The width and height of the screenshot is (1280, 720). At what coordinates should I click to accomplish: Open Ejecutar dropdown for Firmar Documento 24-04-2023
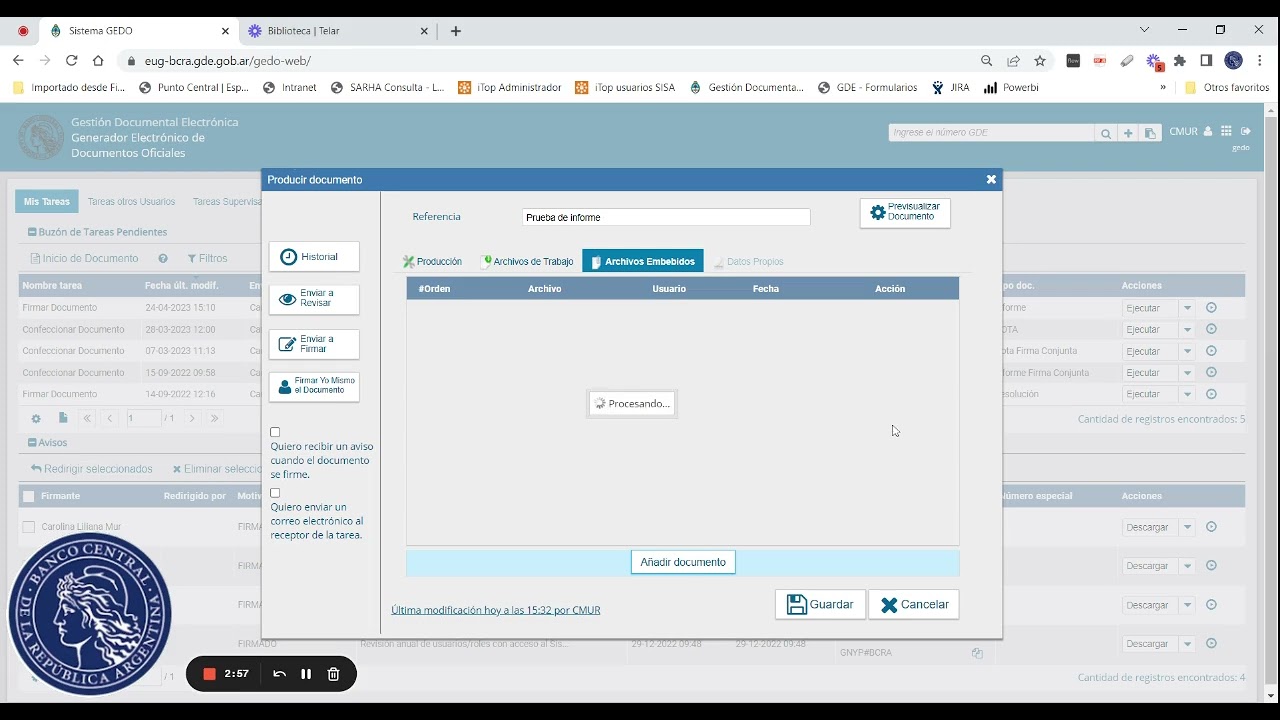pos(1187,308)
